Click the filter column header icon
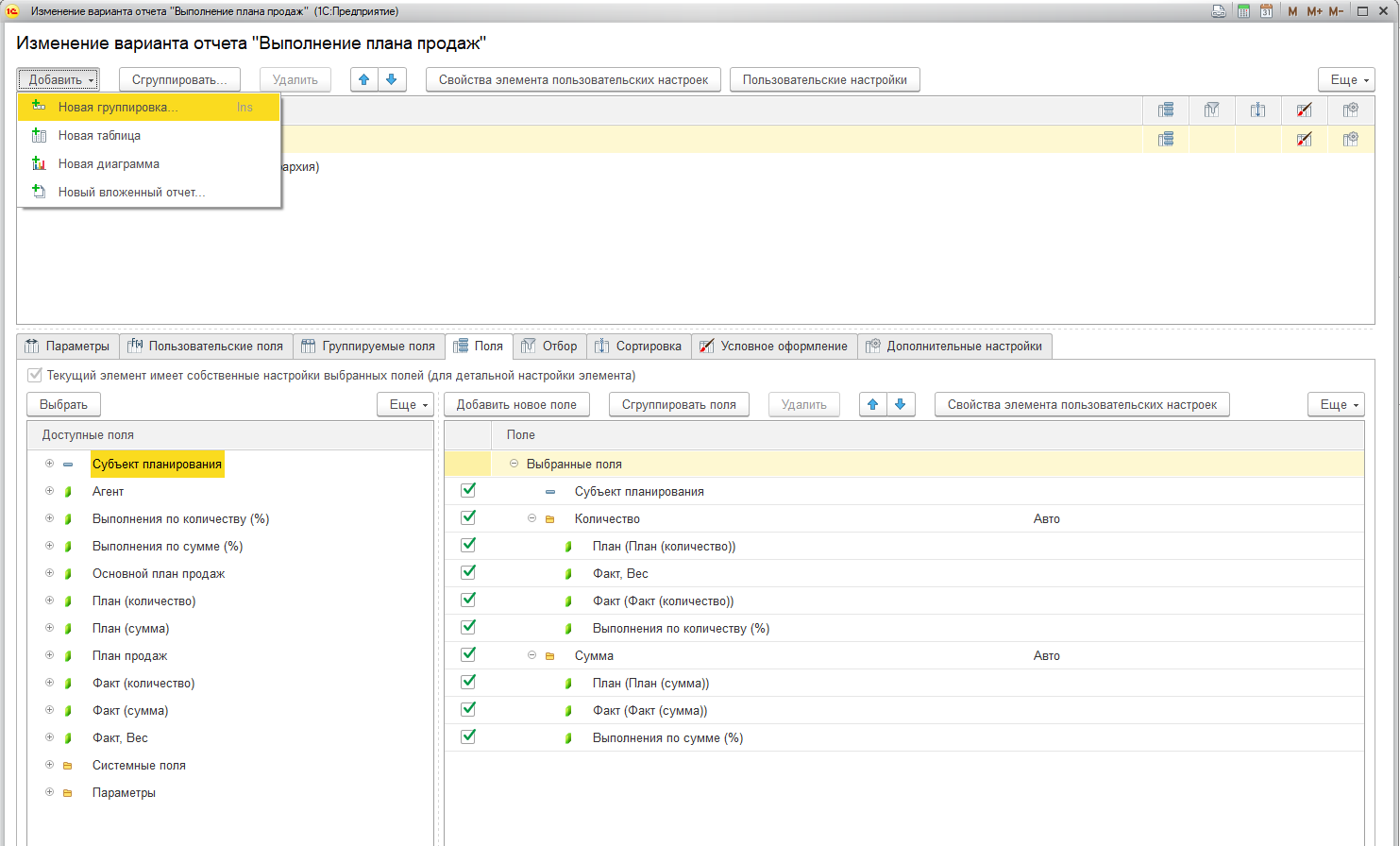1400x846 pixels. click(1212, 110)
